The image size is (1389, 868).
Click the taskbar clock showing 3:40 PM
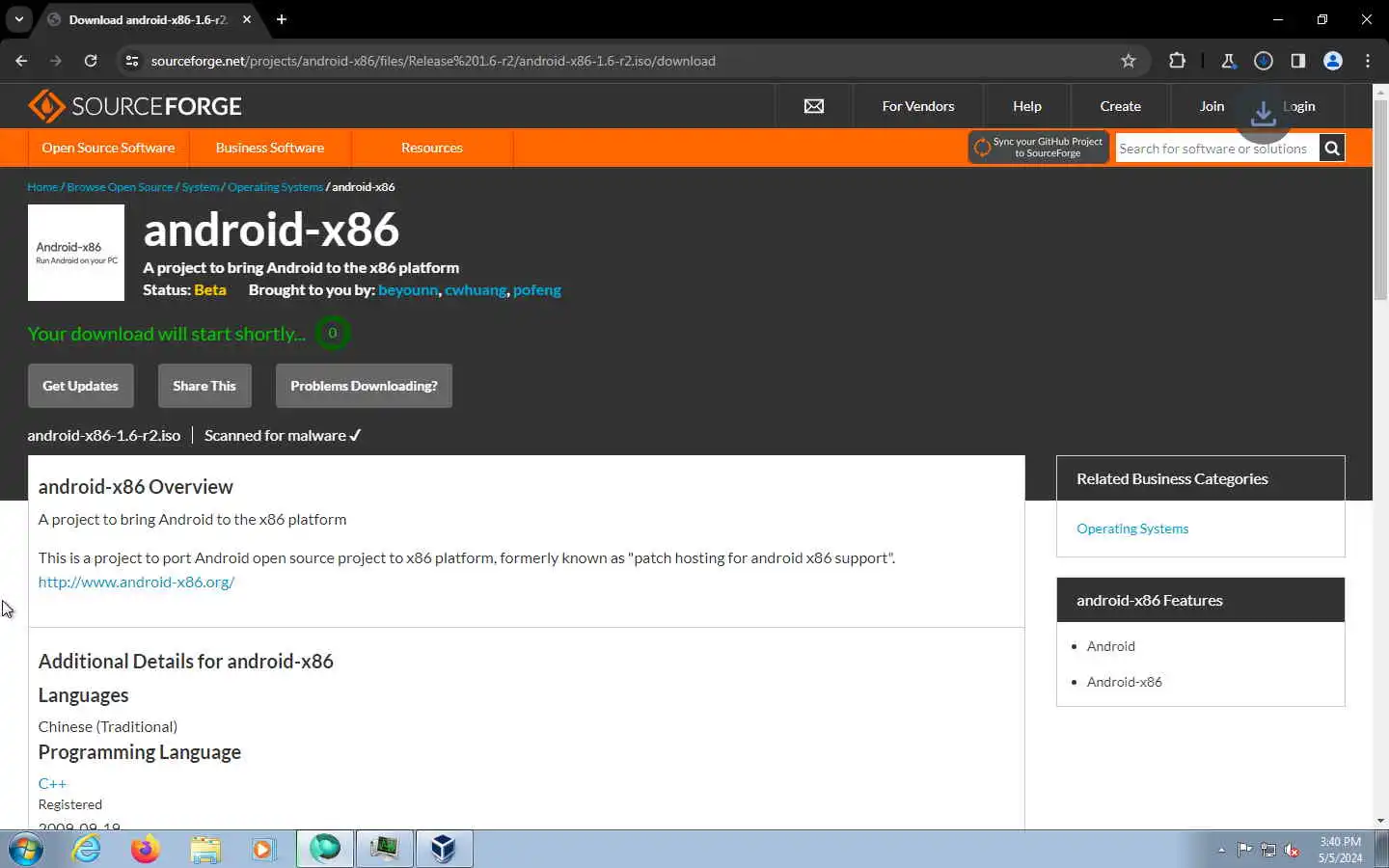point(1341,850)
